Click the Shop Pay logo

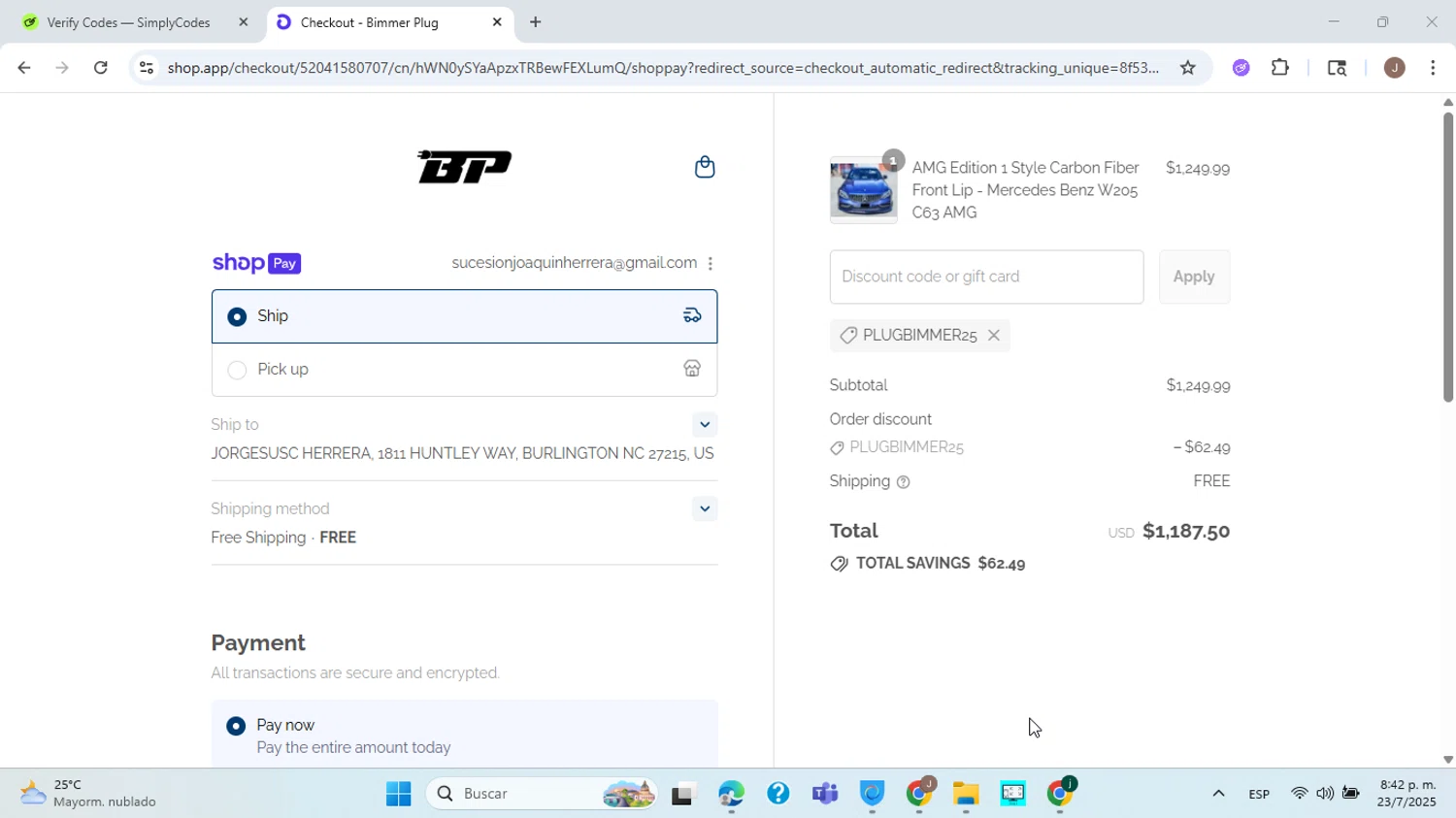pyautogui.click(x=256, y=263)
